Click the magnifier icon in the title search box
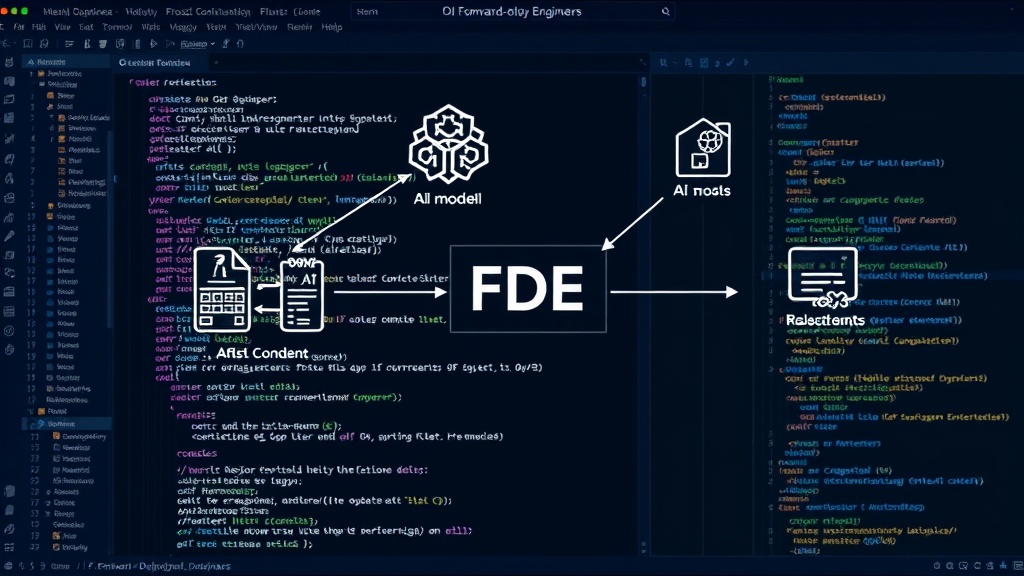Image resolution: width=1024 pixels, height=576 pixels. (665, 12)
